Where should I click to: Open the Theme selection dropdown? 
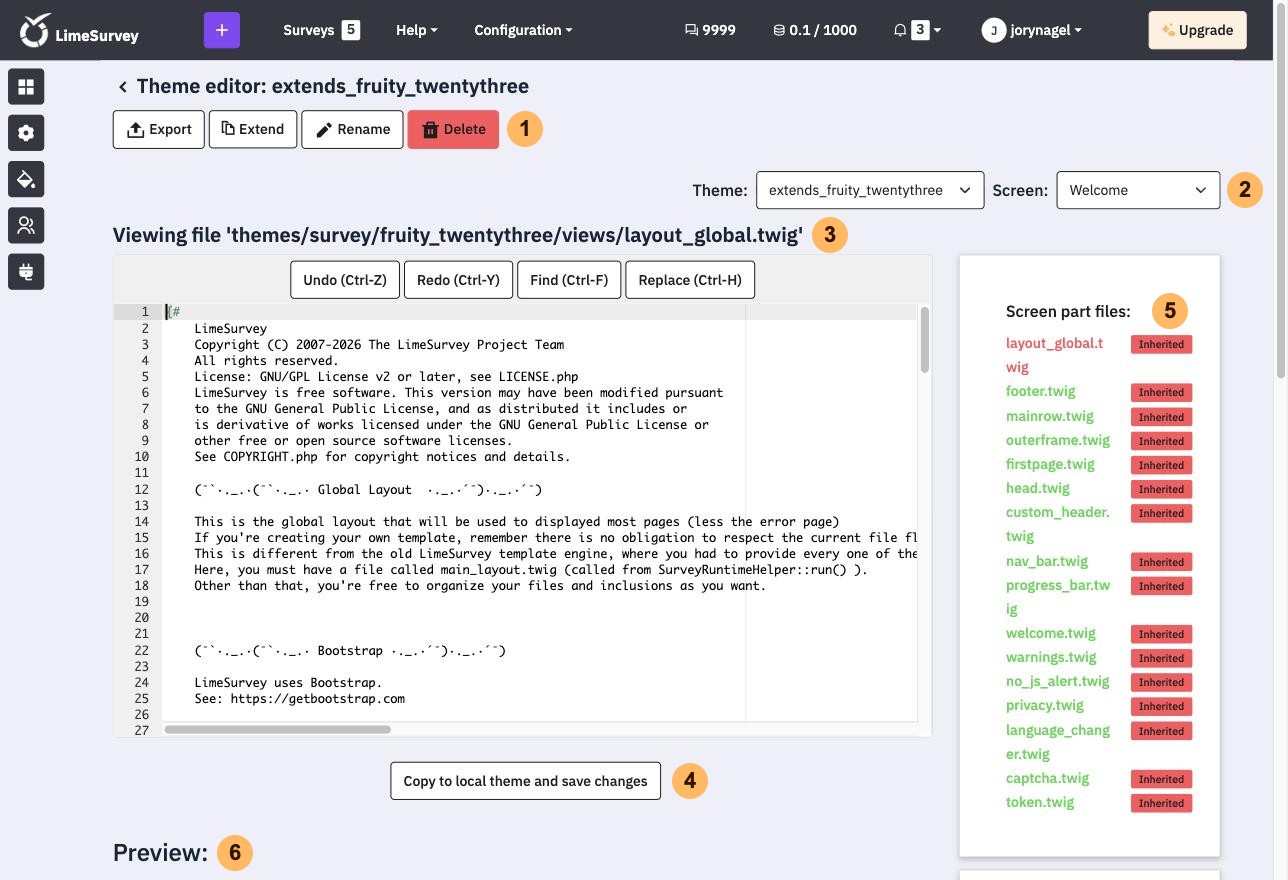tap(870, 190)
